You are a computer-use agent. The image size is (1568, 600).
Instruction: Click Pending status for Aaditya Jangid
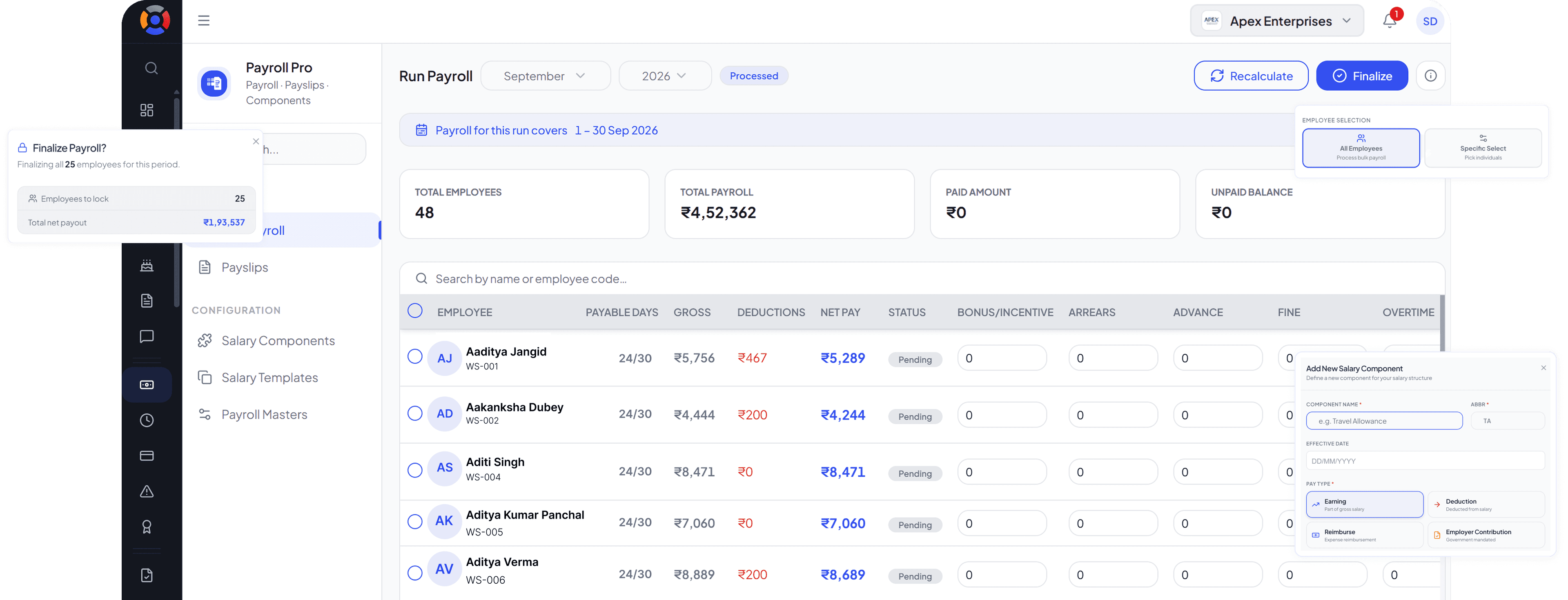pos(915,360)
